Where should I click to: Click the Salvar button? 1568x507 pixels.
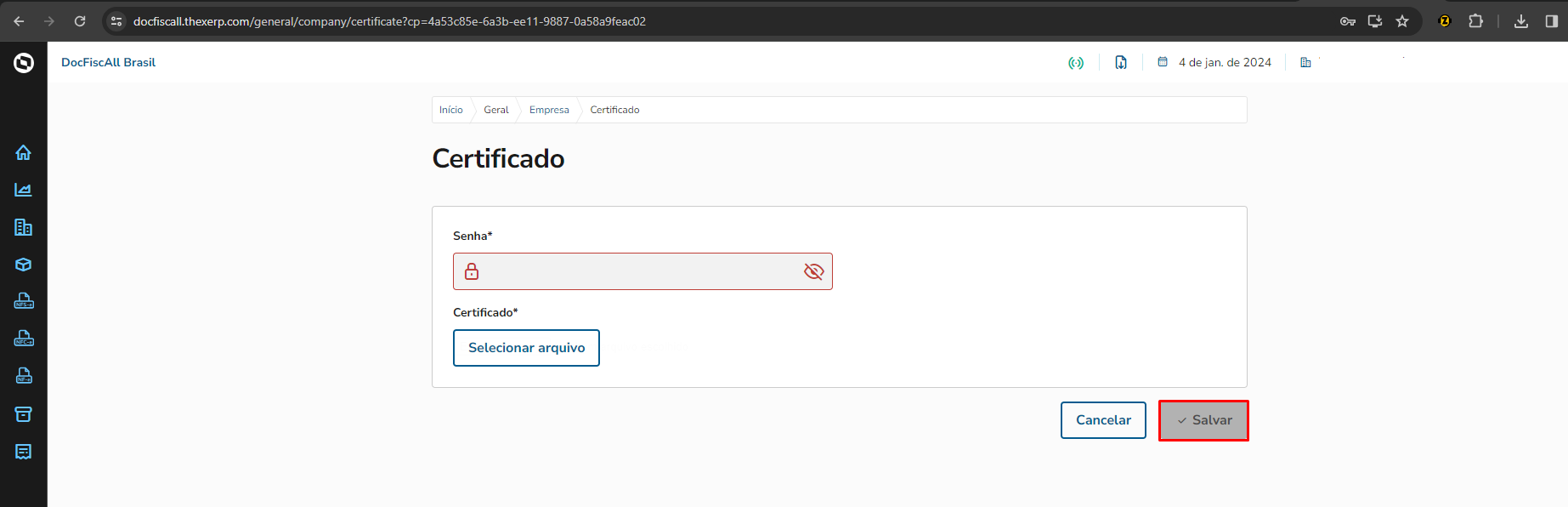[x=1203, y=420]
